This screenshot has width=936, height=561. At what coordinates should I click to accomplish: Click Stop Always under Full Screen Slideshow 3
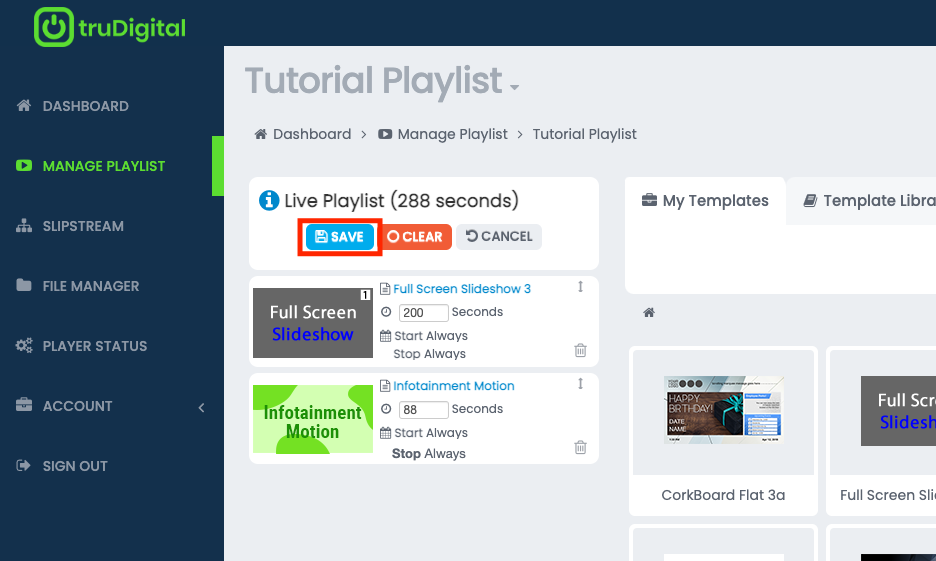tap(429, 354)
